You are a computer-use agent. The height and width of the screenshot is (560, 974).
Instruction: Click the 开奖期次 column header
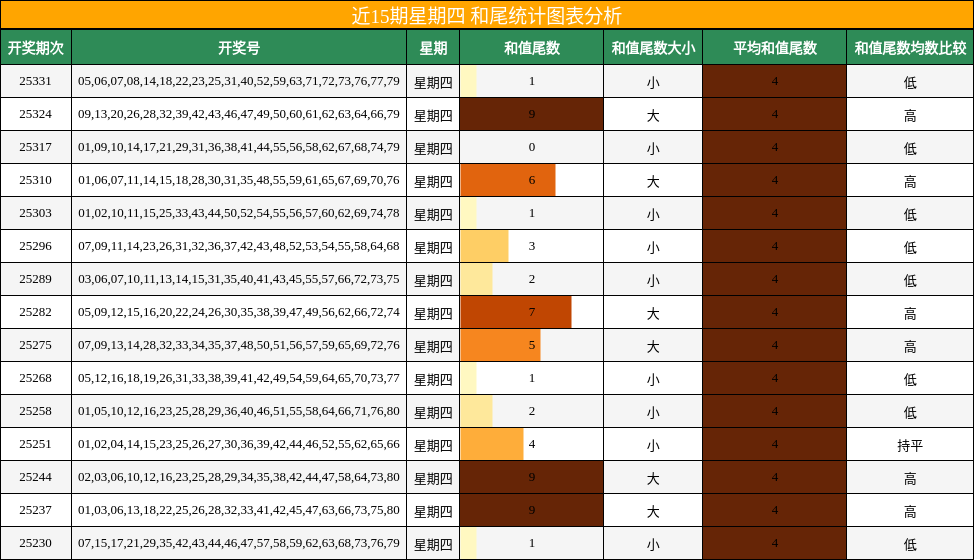tap(35, 47)
